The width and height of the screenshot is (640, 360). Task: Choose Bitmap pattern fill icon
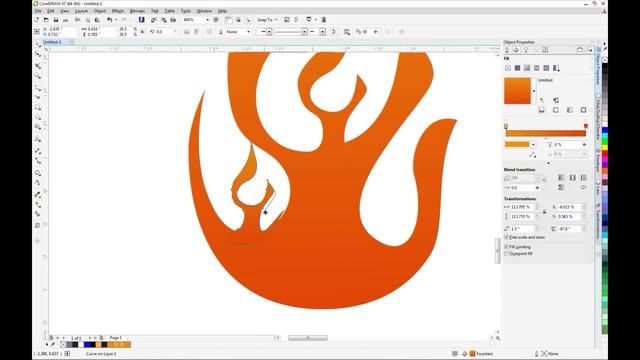546,68
